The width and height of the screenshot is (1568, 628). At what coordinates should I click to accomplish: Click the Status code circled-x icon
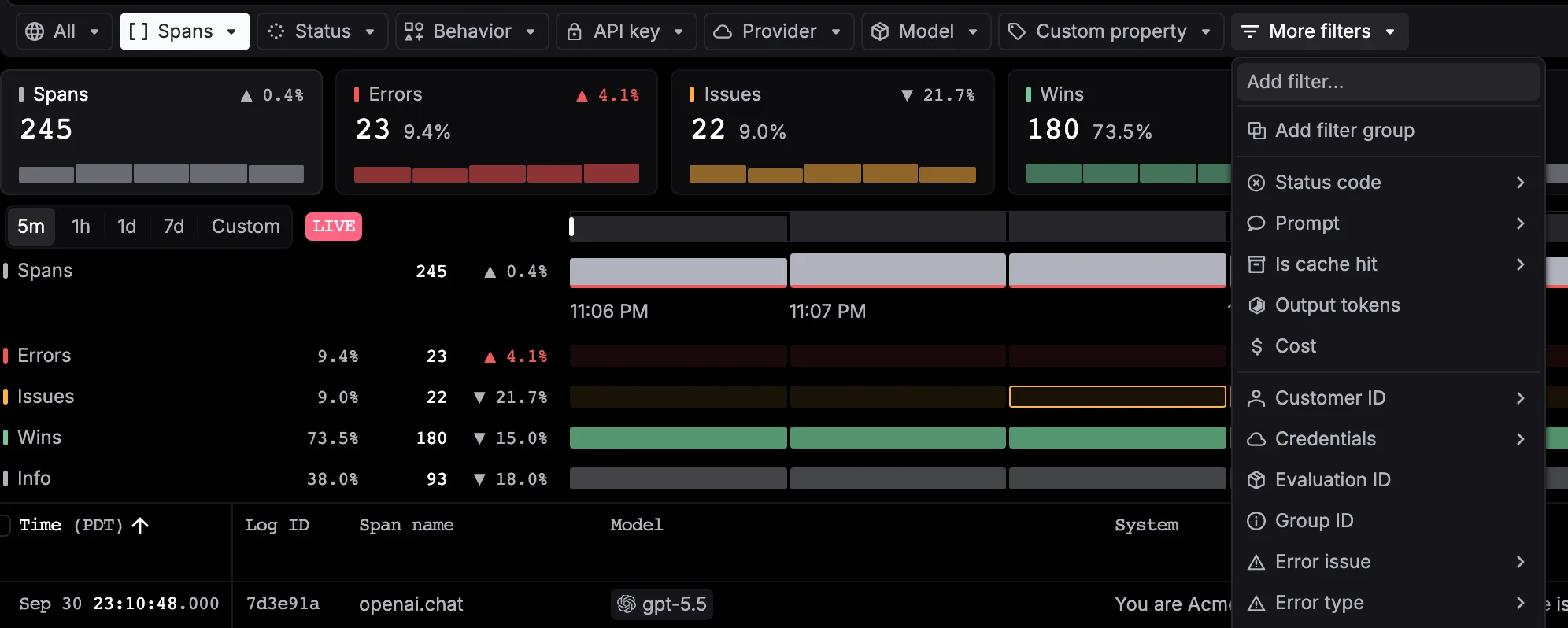pos(1257,183)
